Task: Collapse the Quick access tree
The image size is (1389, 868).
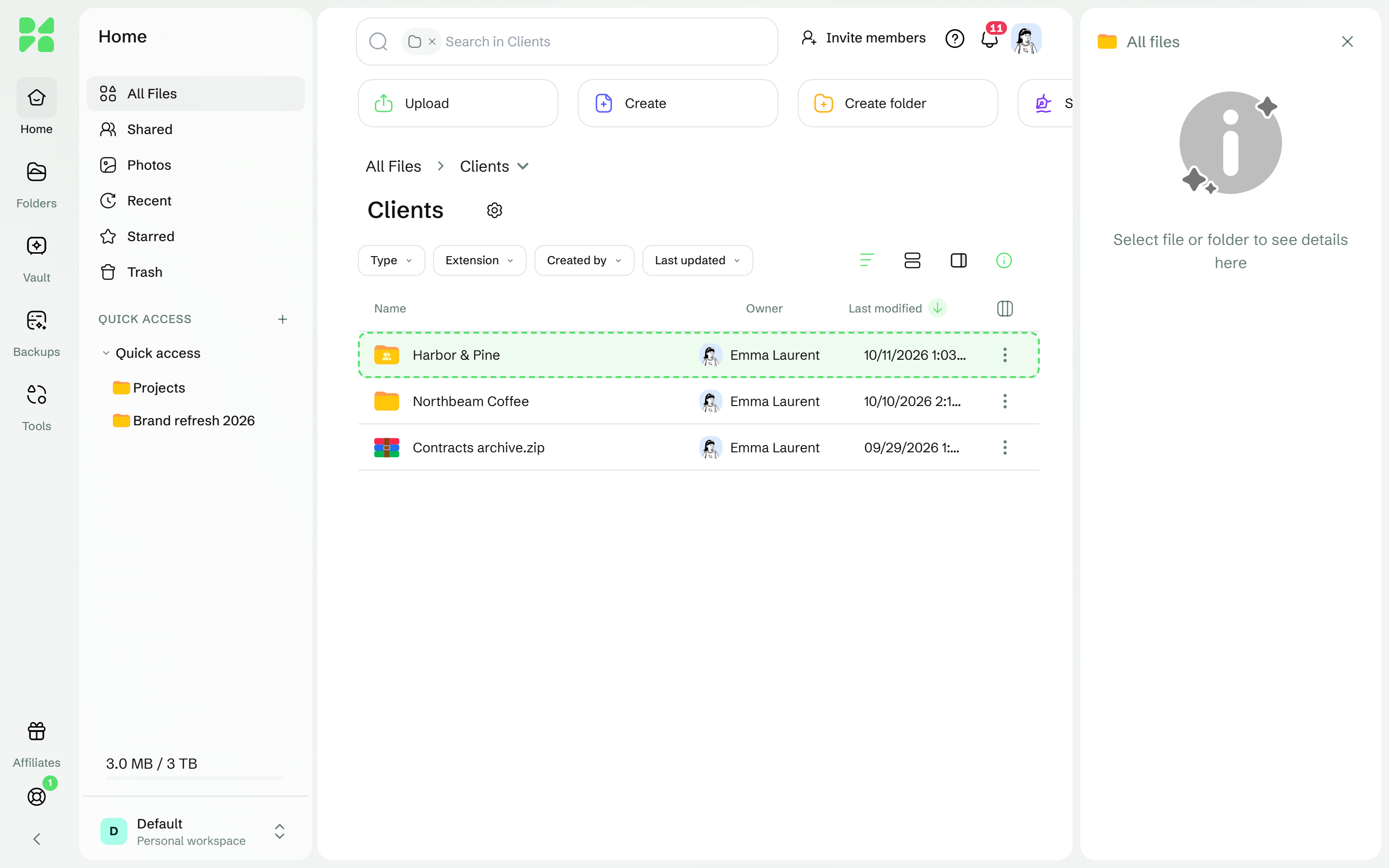Action: click(106, 353)
